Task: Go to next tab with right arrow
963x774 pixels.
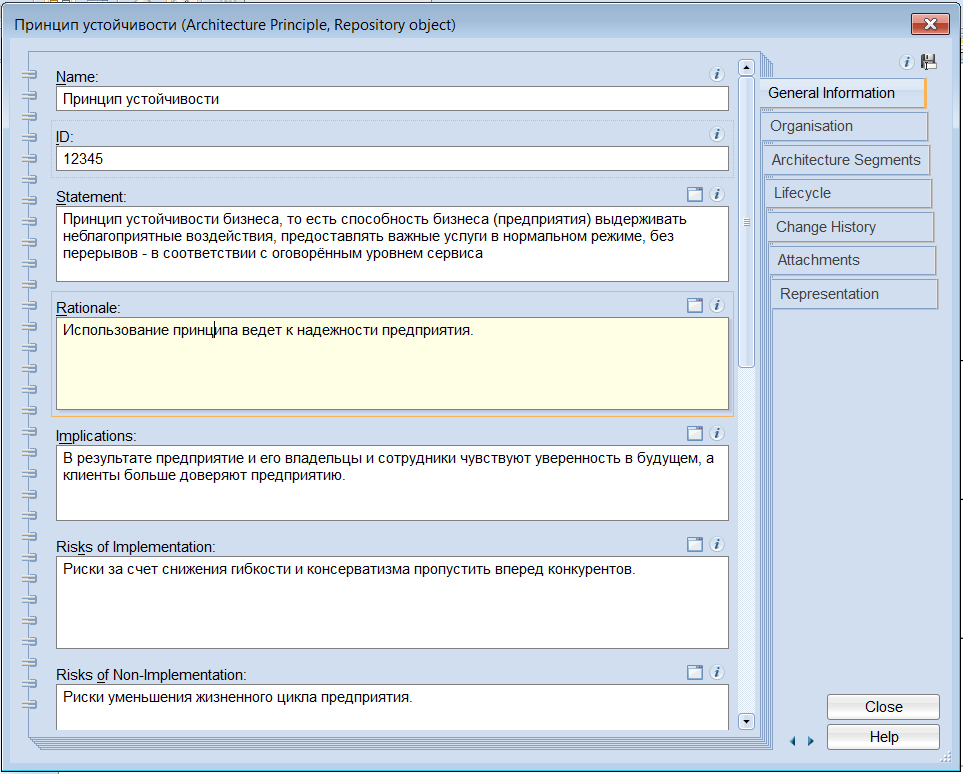Action: [811, 741]
